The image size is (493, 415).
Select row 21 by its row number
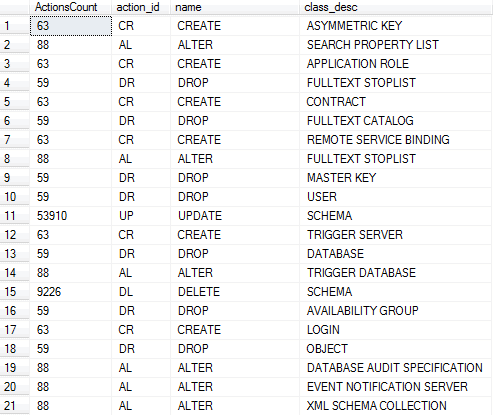click(15, 406)
